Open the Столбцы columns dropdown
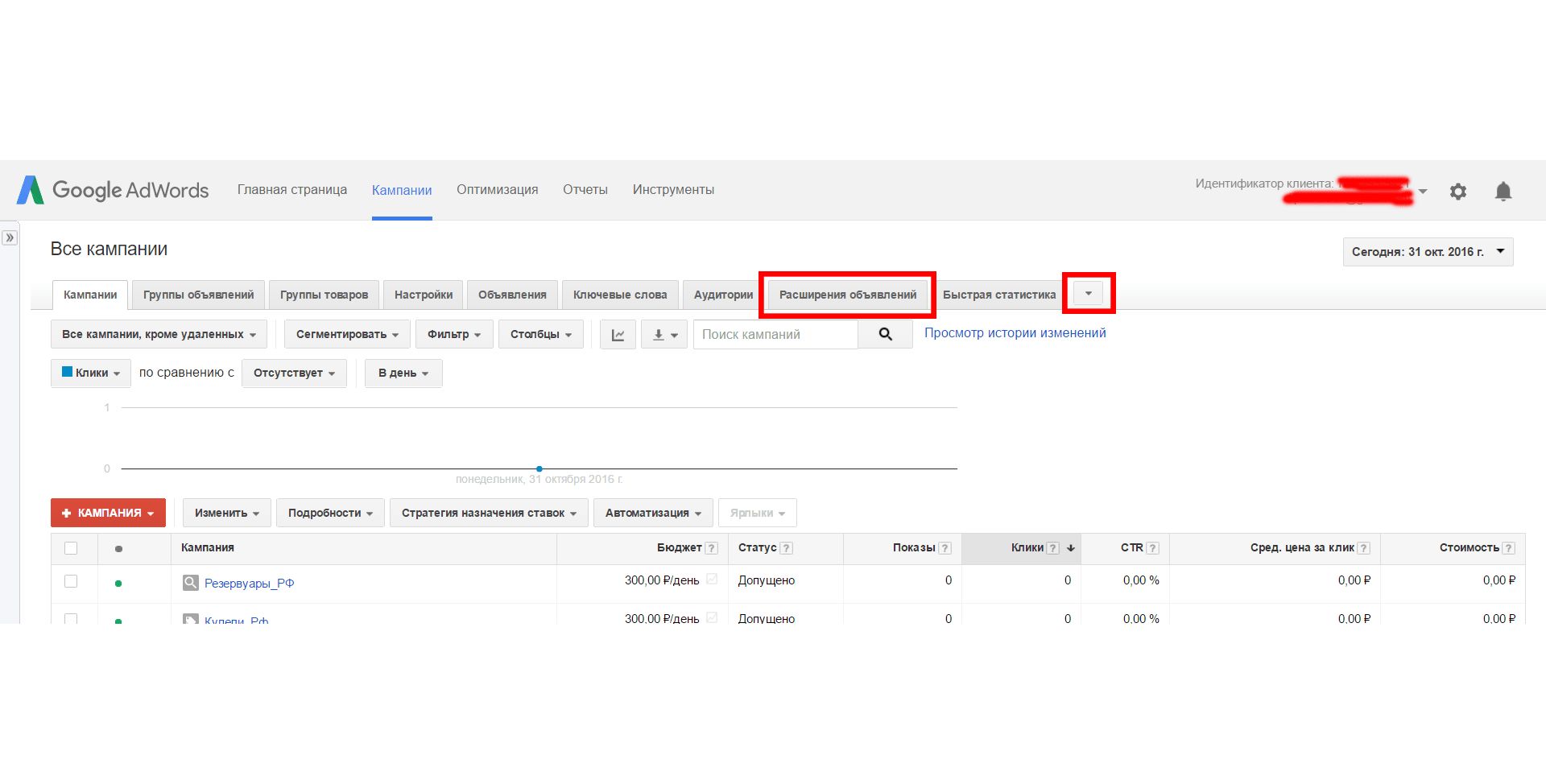Image resolution: width=1546 pixels, height=784 pixels. (x=540, y=335)
